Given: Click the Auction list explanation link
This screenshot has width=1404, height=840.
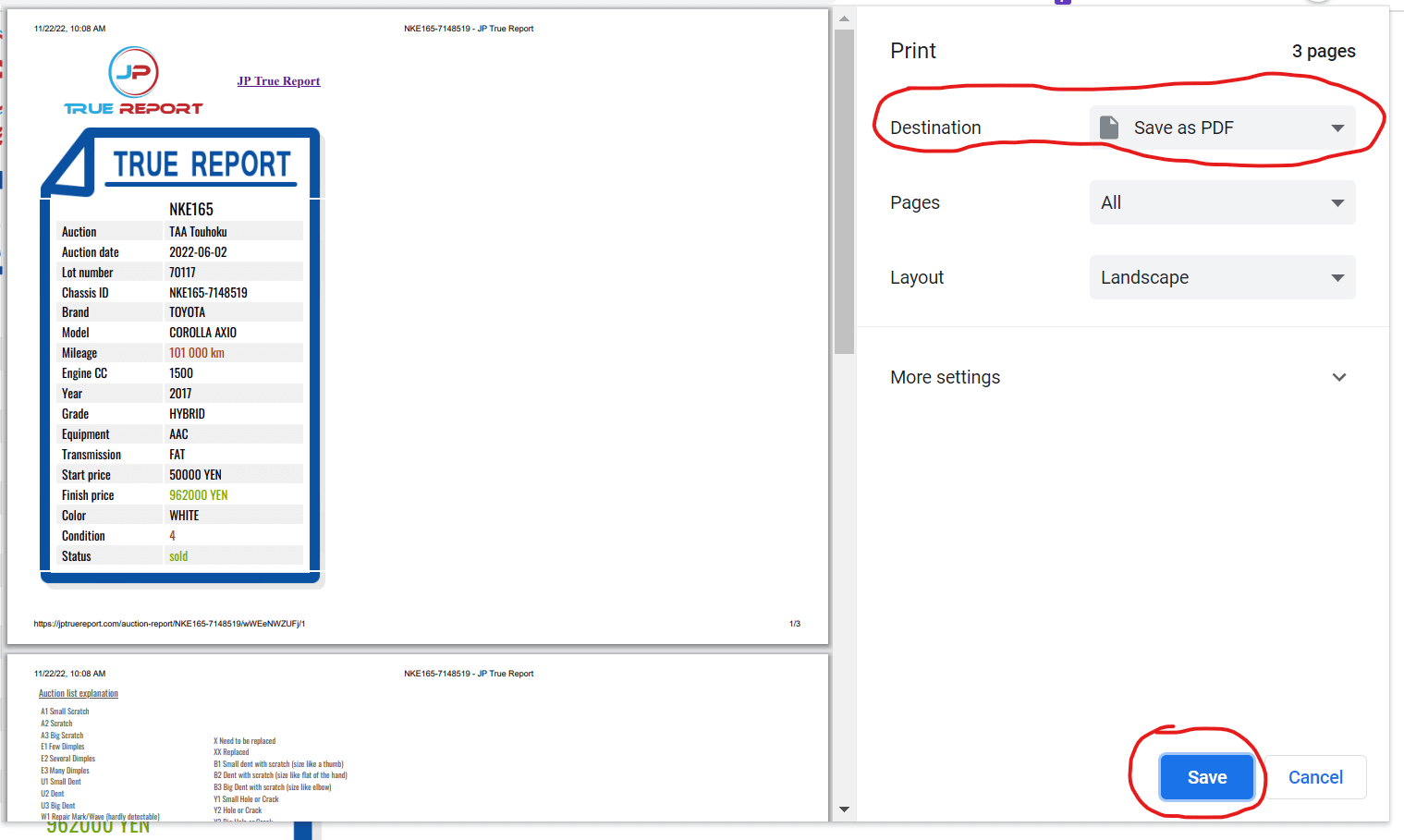Looking at the screenshot, I should [79, 693].
